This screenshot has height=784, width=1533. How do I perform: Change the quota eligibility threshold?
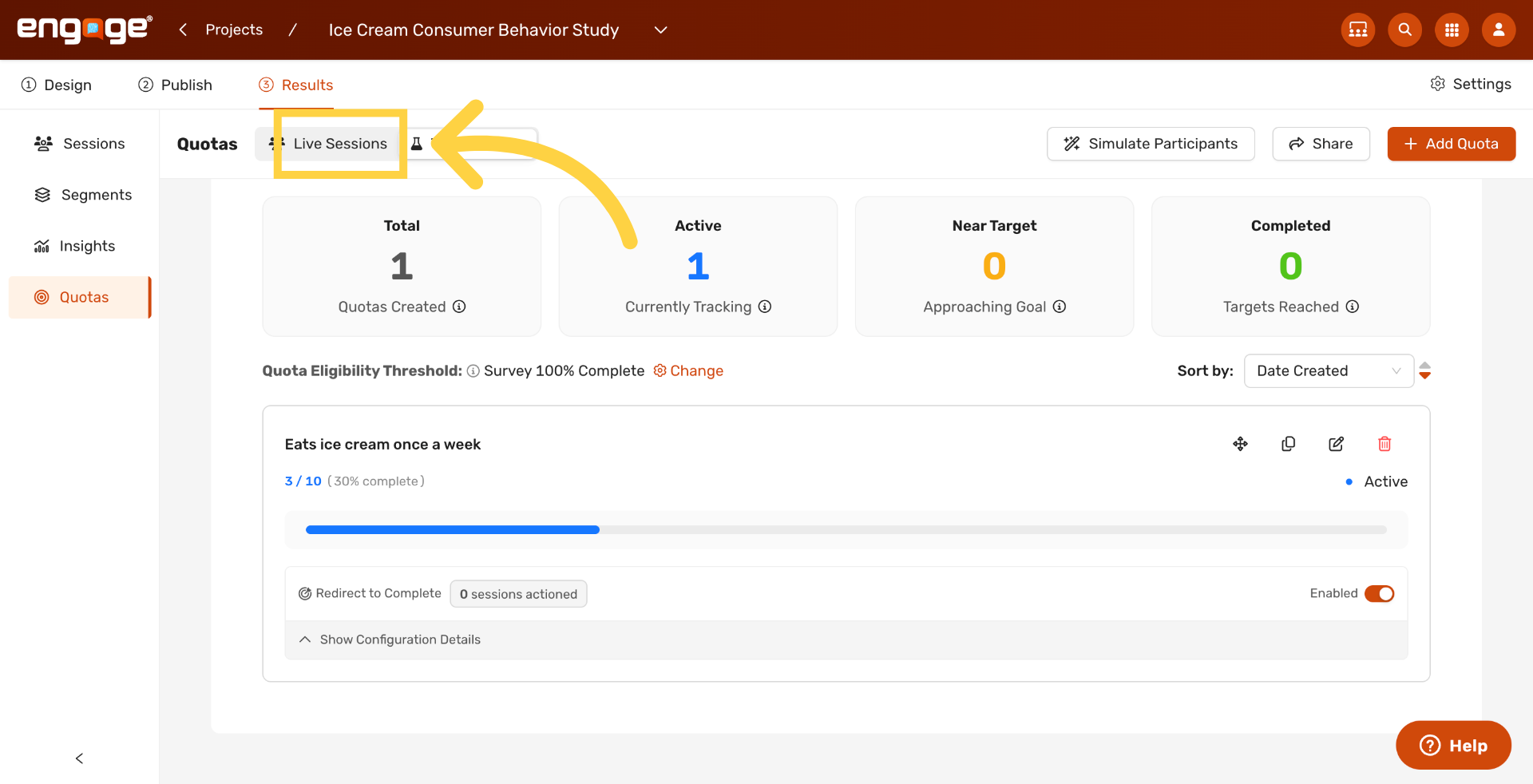point(688,370)
